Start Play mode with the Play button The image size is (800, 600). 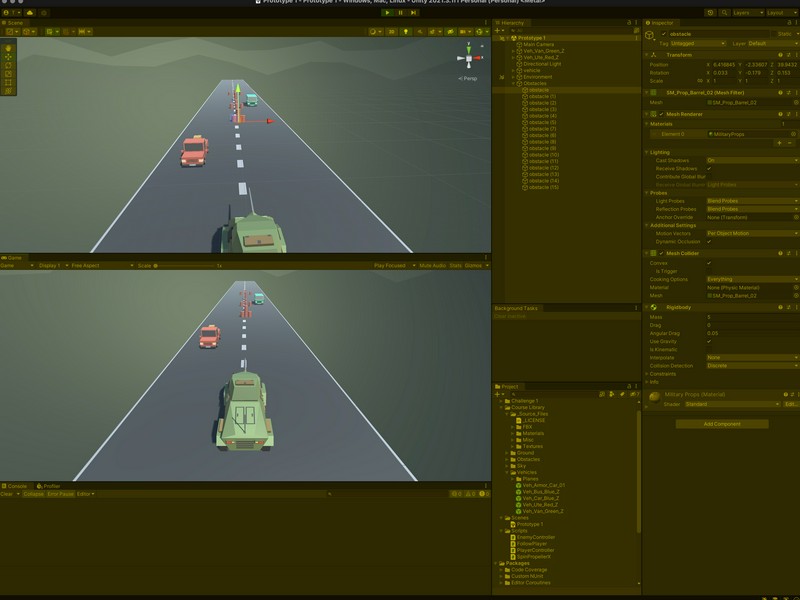point(387,12)
